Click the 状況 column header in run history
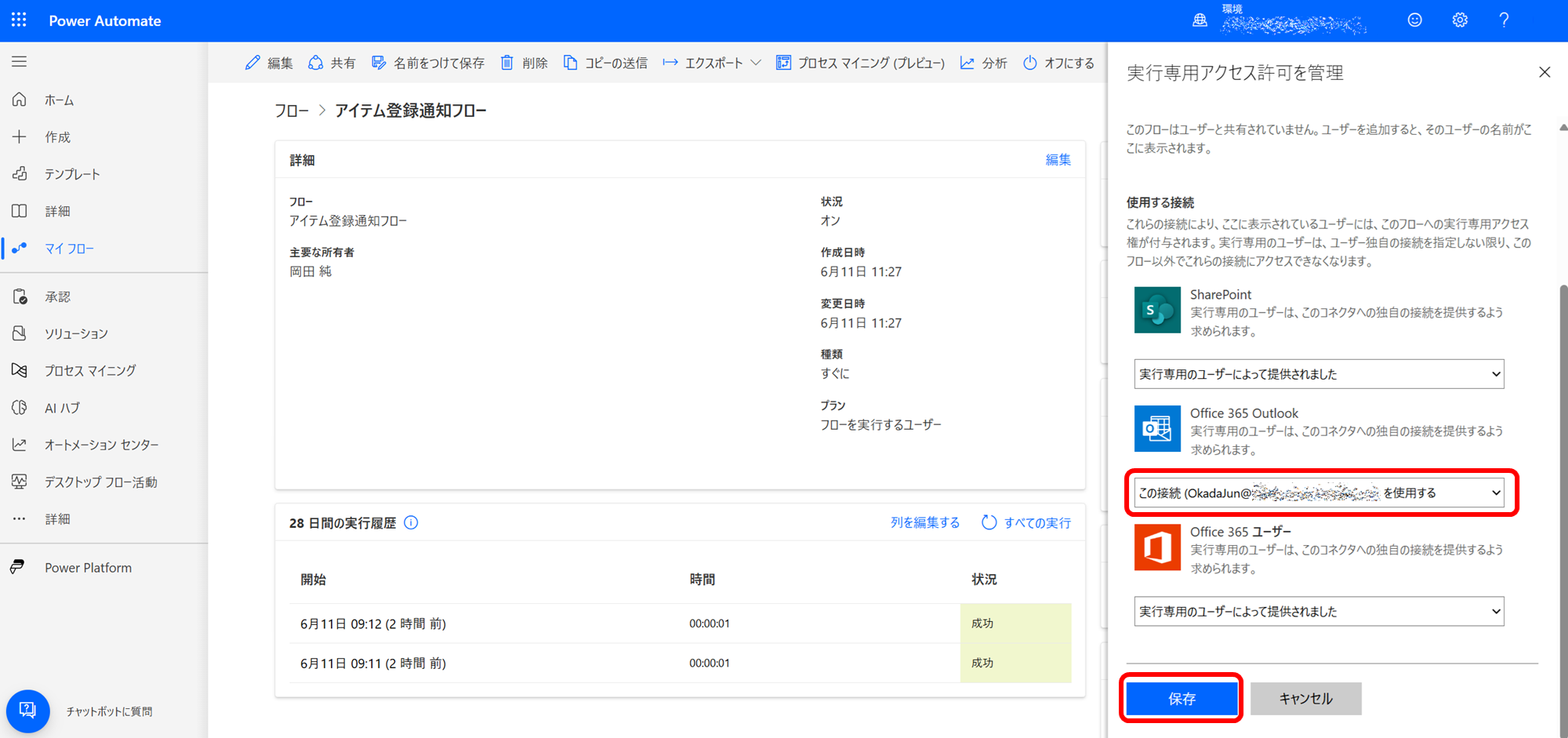This screenshot has height=738, width=1568. point(984,580)
